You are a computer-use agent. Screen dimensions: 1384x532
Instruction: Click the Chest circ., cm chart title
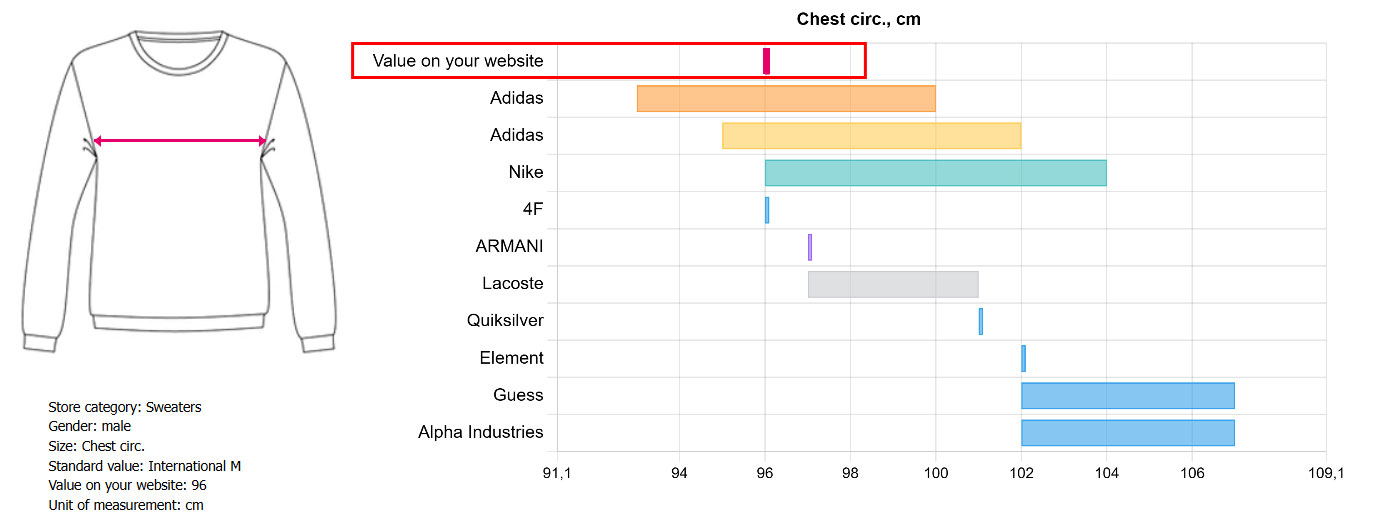(x=858, y=19)
